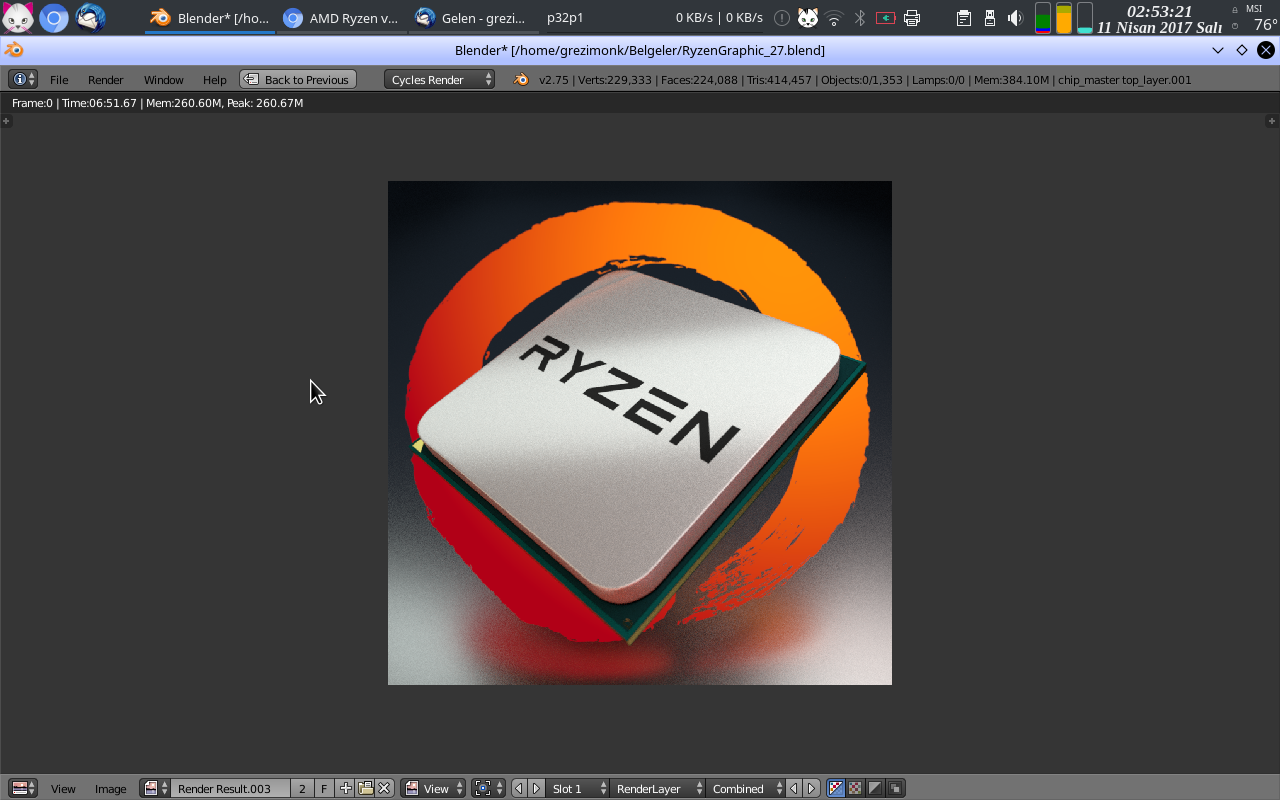The width and height of the screenshot is (1280, 800).
Task: Open Bluetooth tray icon
Action: (860, 18)
